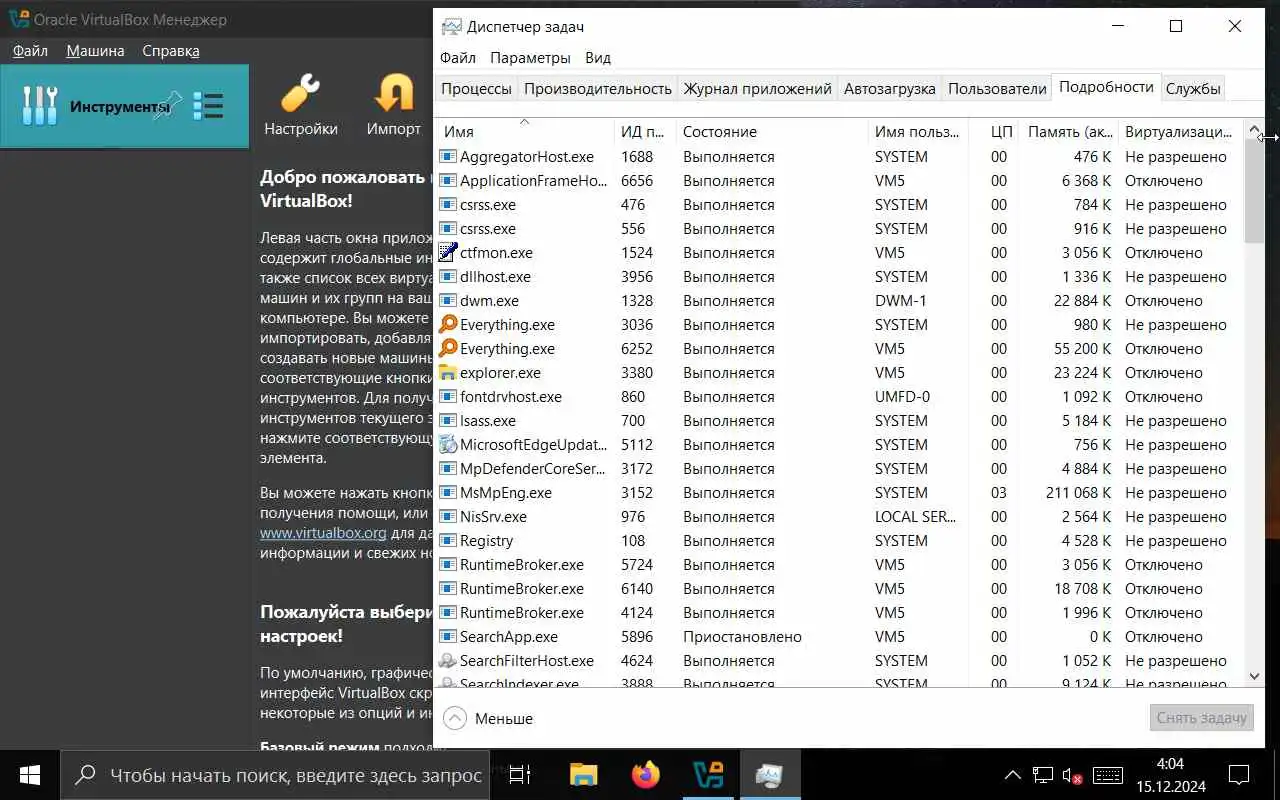Open Вид menu in Task Manager
1280x800 pixels.
pos(598,57)
